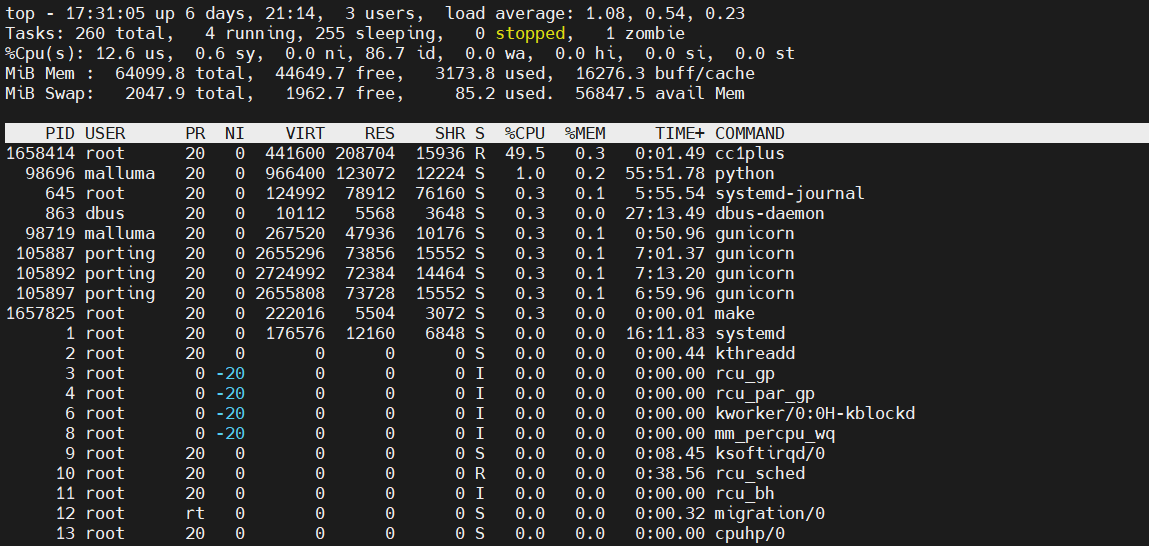1149x546 pixels.
Task: Click the MiB Swap summary line
Action: tap(375, 94)
